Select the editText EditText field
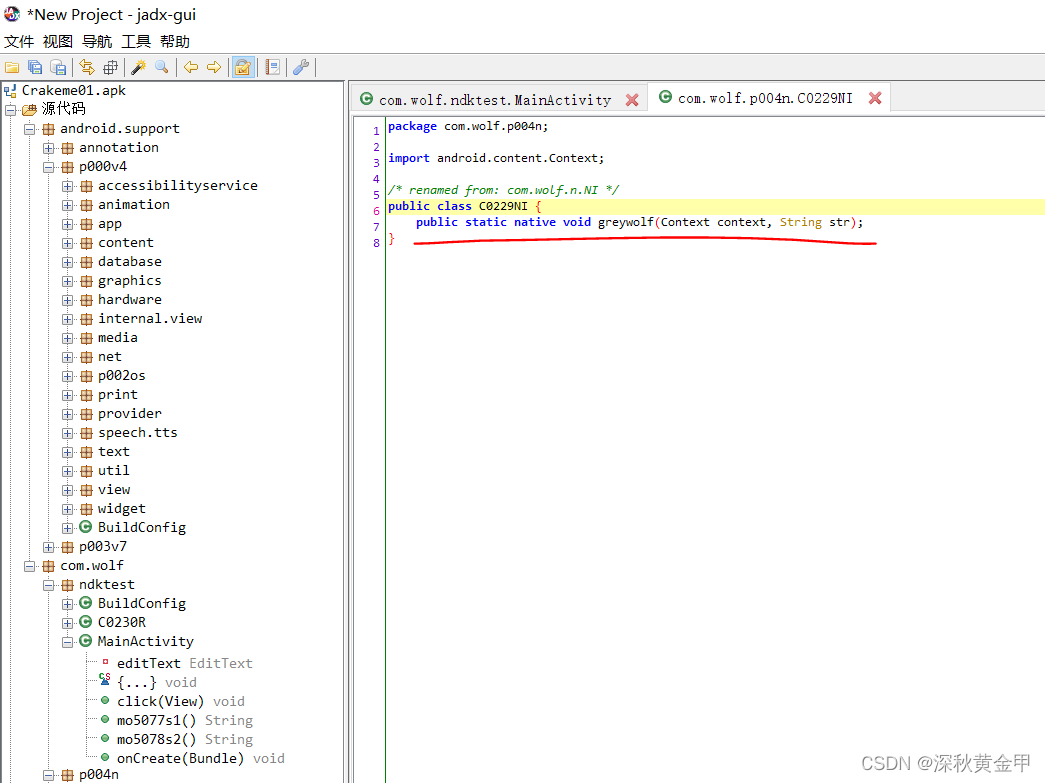Screen dimensions: 1045x783 click(x=185, y=664)
